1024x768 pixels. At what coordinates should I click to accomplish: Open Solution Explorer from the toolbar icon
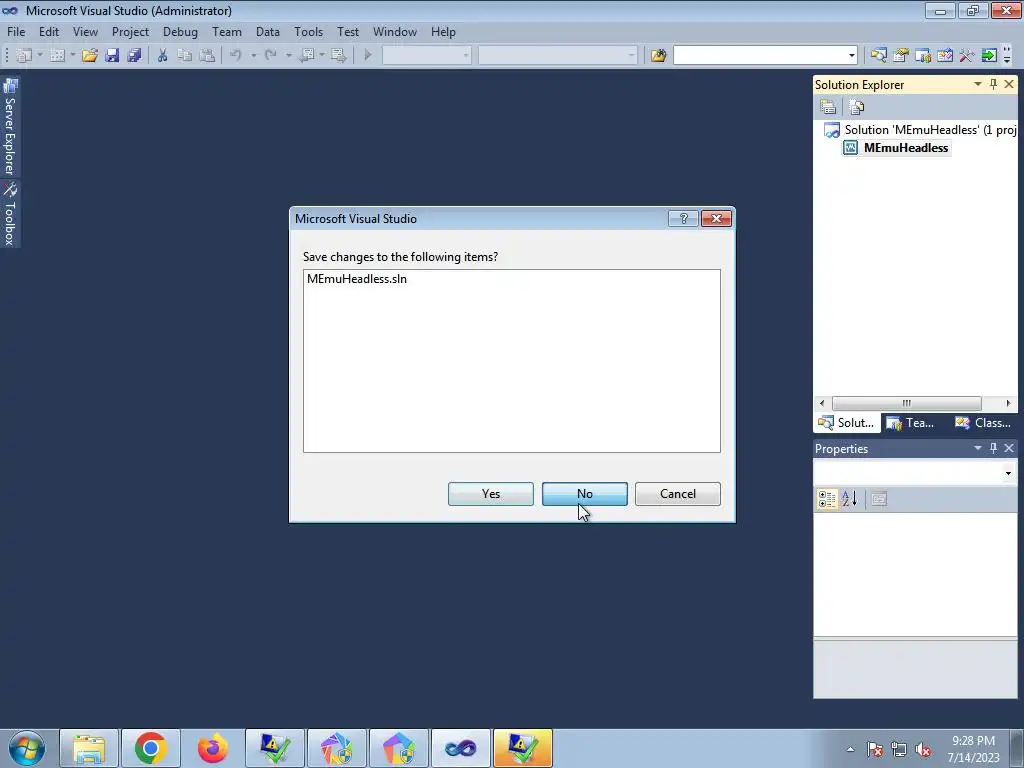(878, 56)
